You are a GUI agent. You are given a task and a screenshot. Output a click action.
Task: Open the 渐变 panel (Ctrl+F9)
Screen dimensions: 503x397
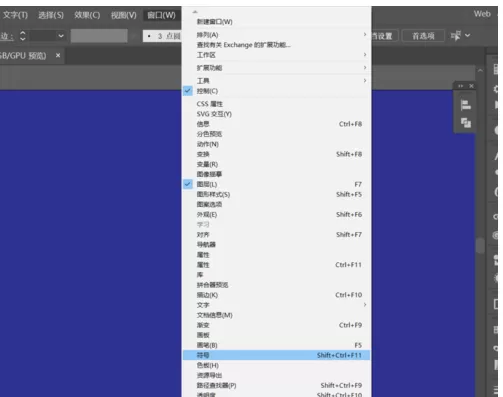click(277, 325)
